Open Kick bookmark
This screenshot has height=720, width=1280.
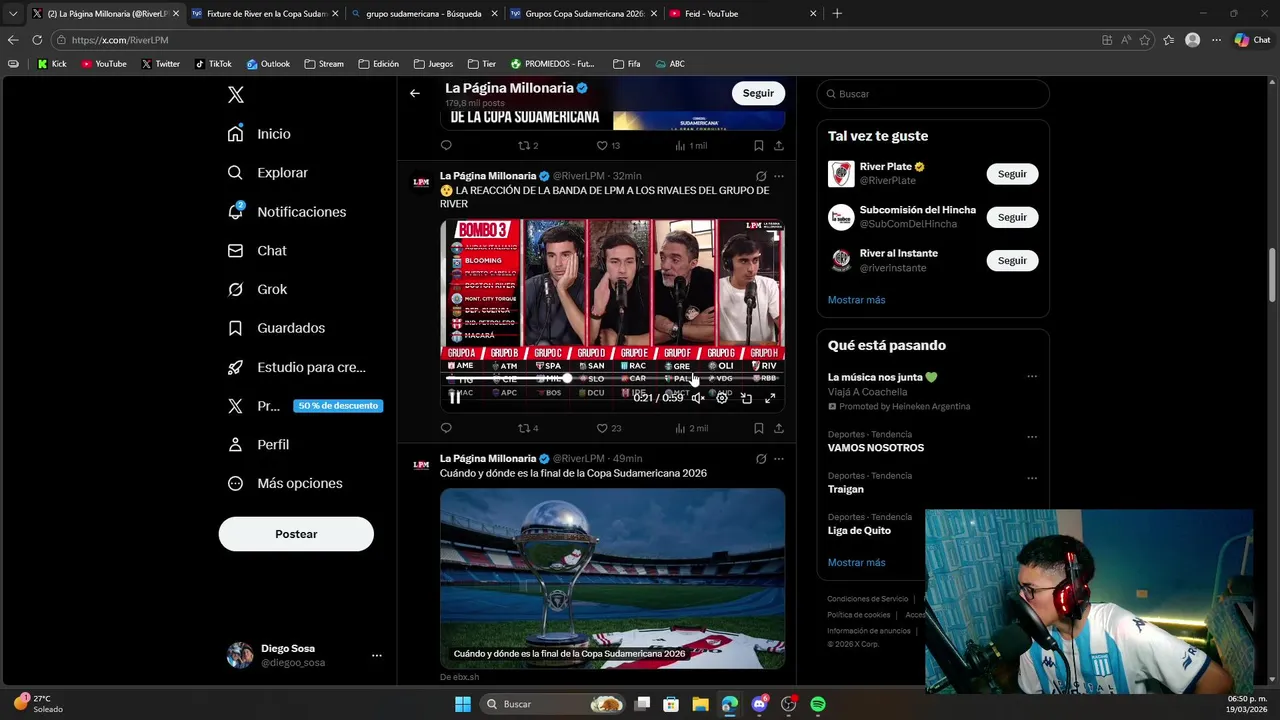[x=52, y=64]
